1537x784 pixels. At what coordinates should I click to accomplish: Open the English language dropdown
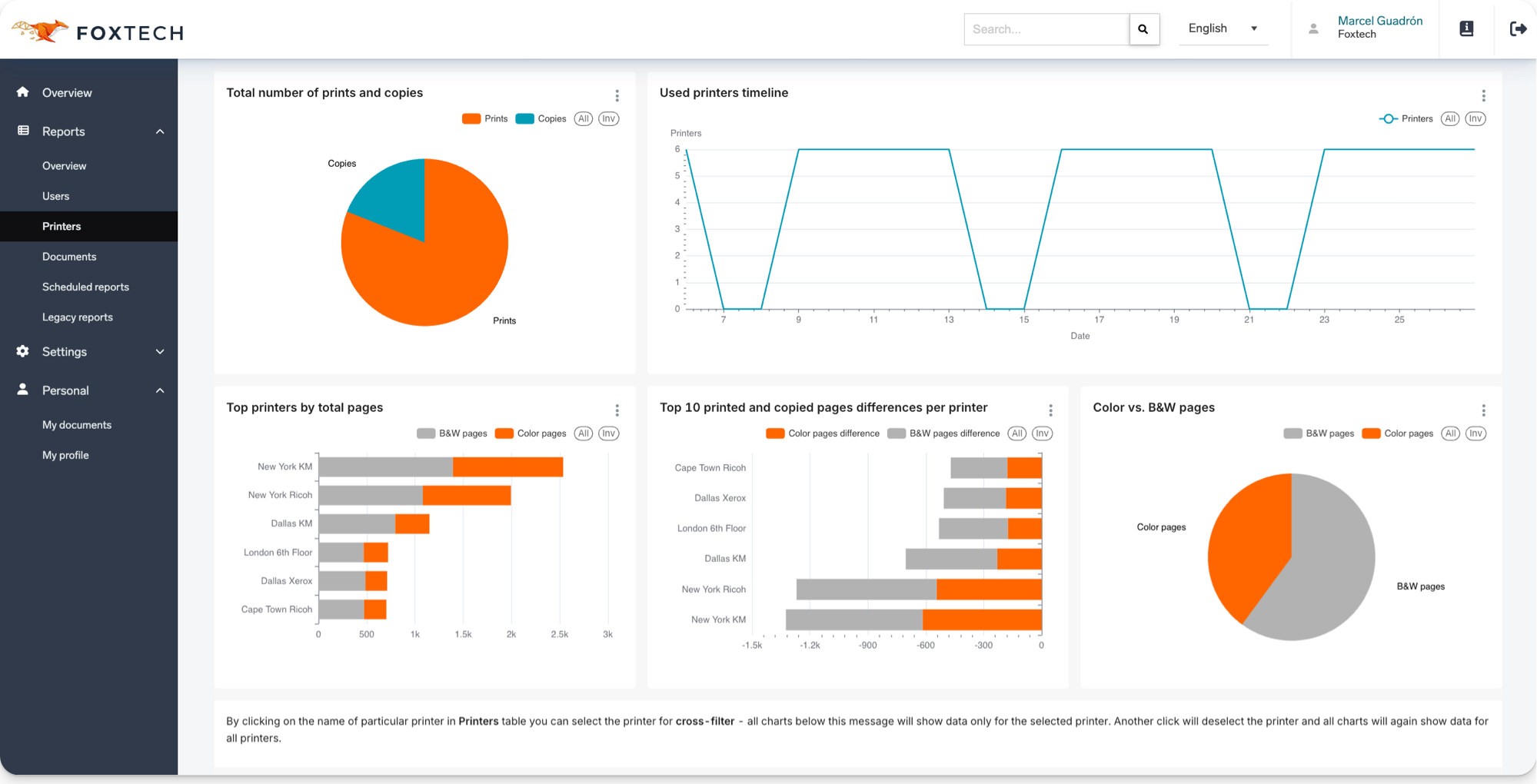coord(1223,28)
